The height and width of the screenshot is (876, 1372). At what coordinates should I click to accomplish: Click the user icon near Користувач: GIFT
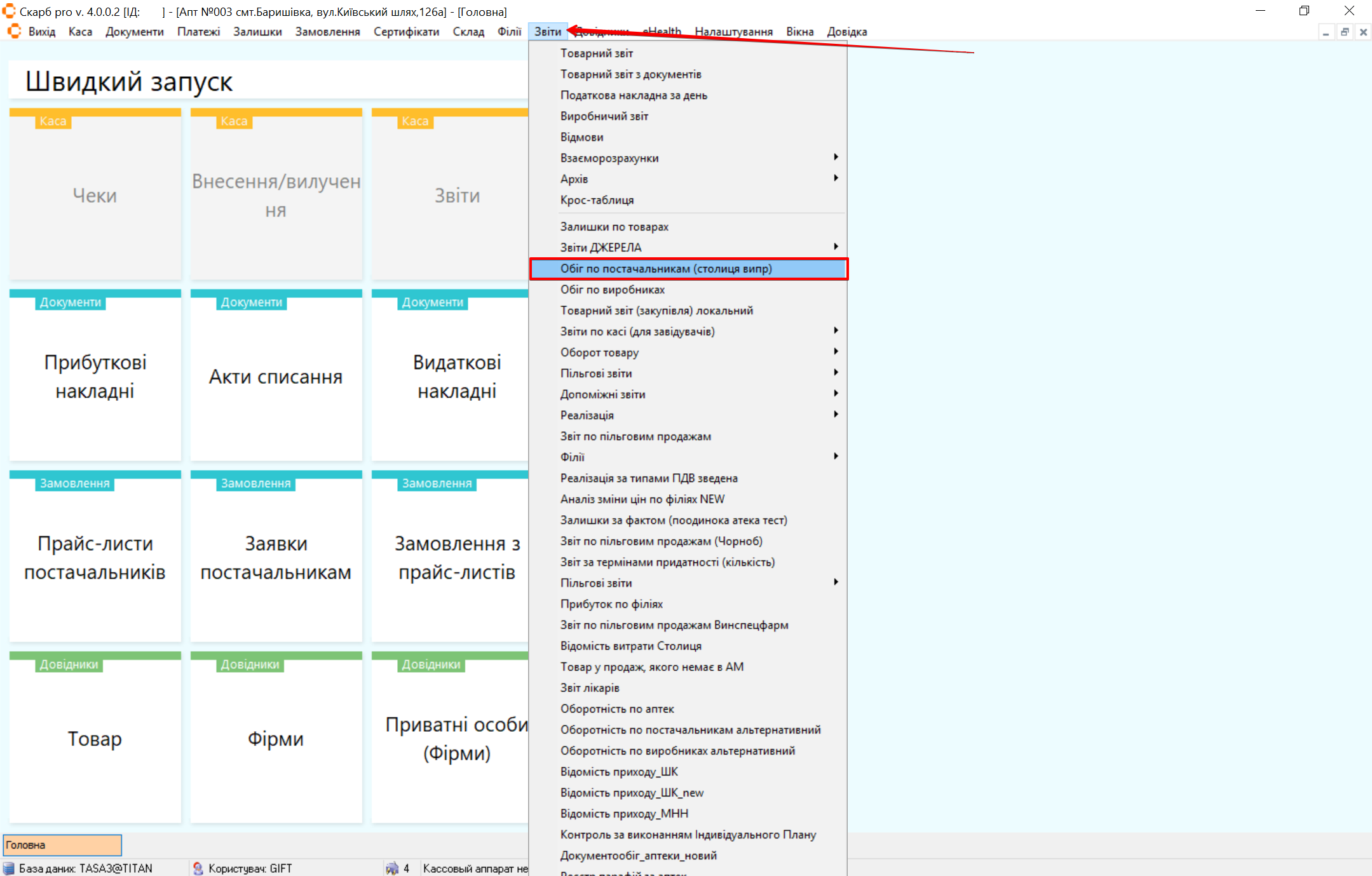(x=198, y=868)
